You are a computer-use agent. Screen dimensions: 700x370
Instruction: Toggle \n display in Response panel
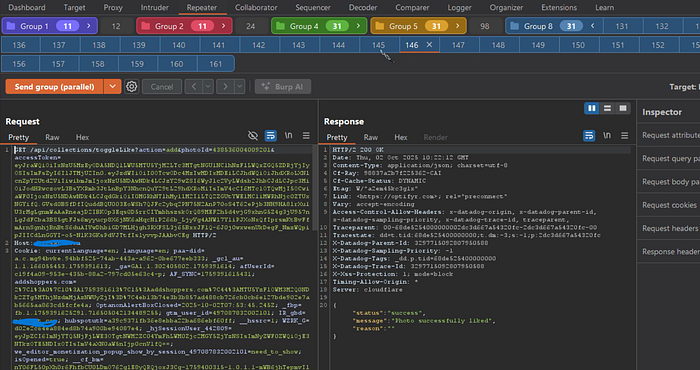pyautogui.click(x=607, y=136)
